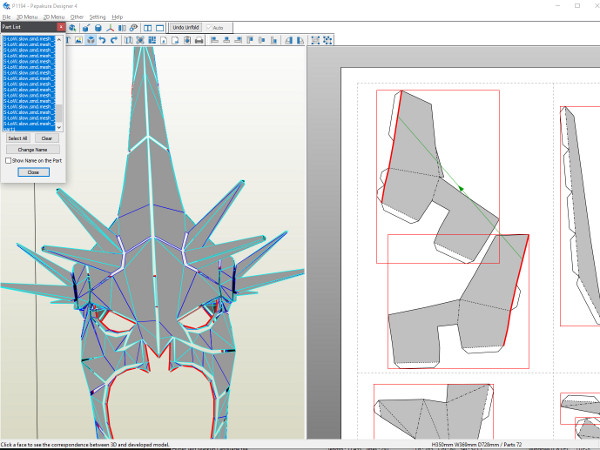The width and height of the screenshot is (600, 450).
Task: Enable Show Name on the Part checkbox
Action: [8, 161]
